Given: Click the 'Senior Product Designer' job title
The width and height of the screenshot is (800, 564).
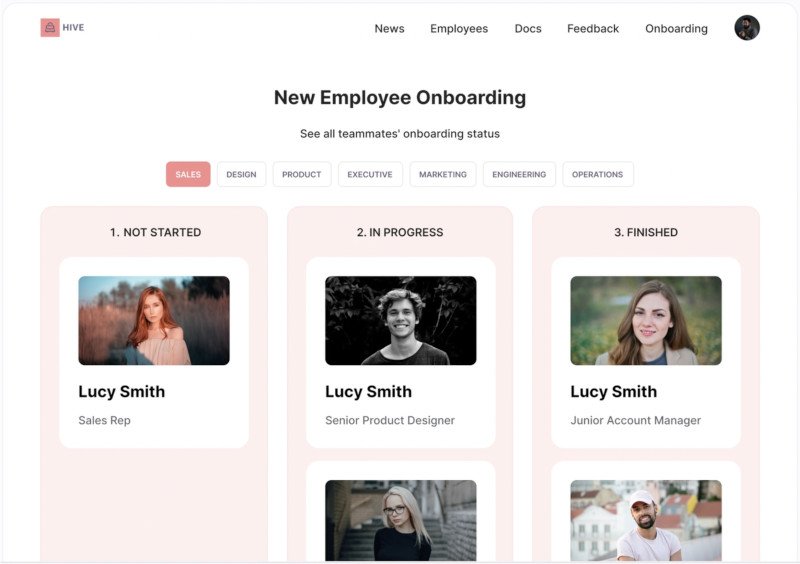Looking at the screenshot, I should pyautogui.click(x=390, y=421).
